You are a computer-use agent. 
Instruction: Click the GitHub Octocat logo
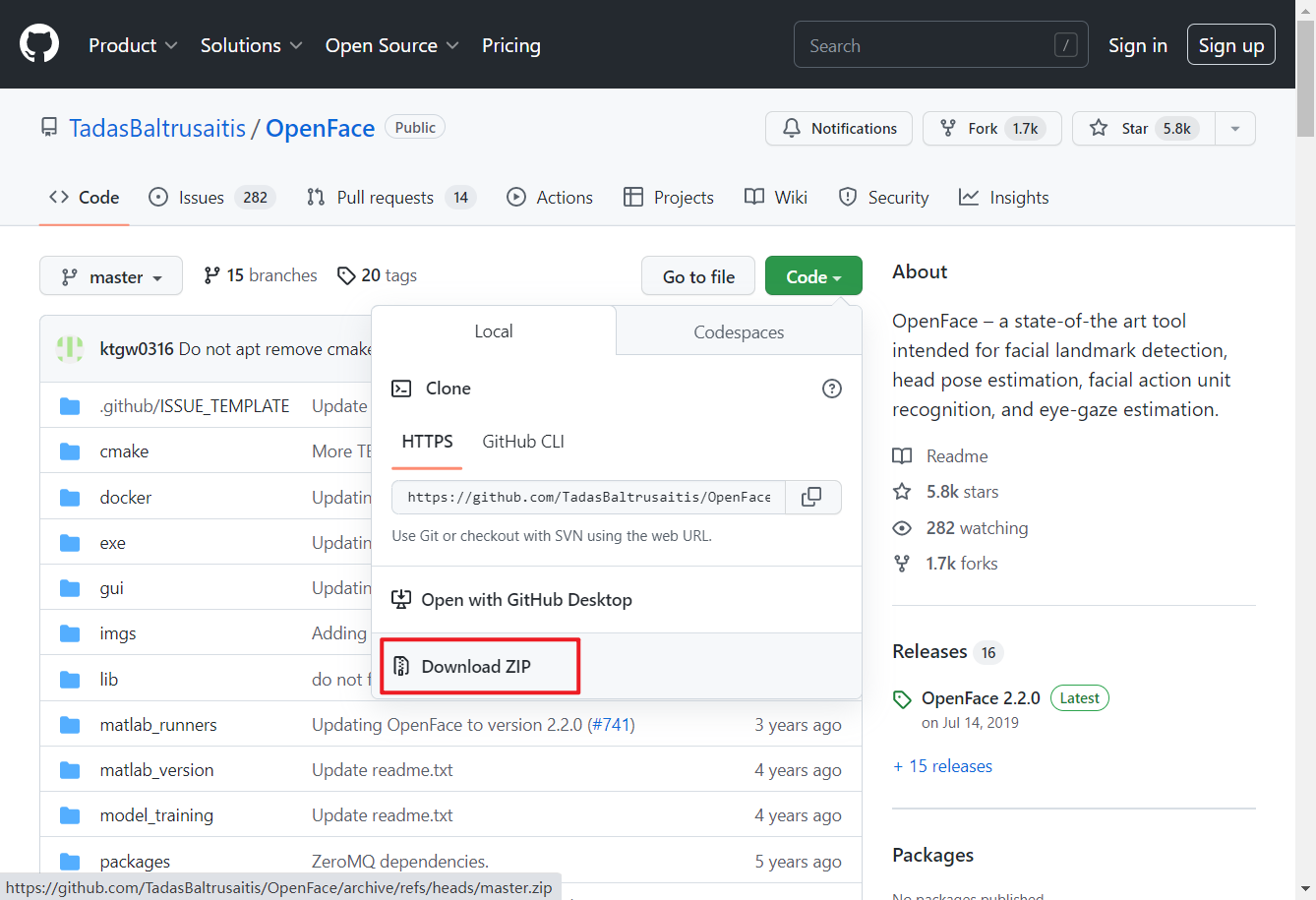tap(39, 44)
